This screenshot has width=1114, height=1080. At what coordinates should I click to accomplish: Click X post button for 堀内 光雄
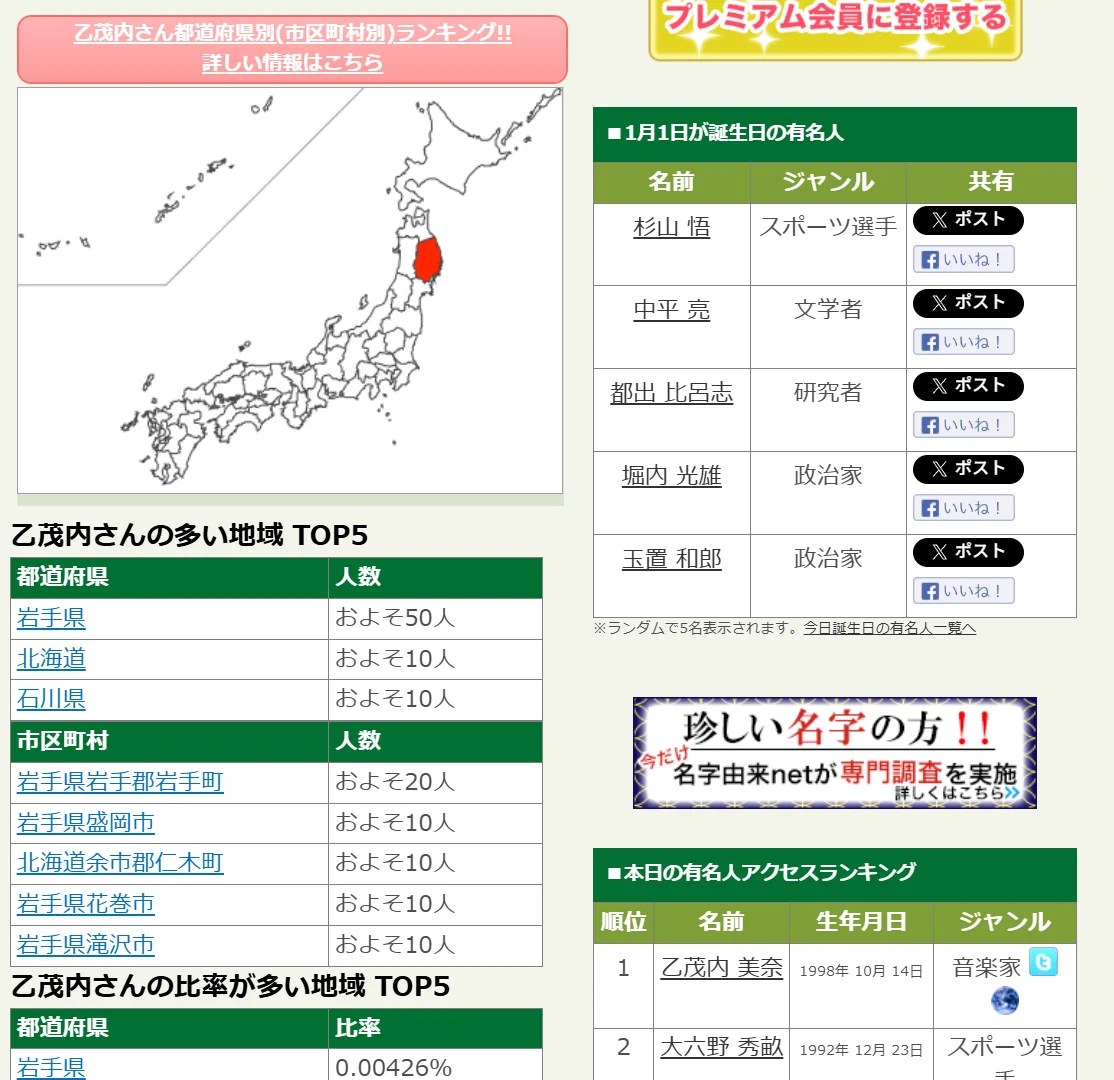pos(968,469)
